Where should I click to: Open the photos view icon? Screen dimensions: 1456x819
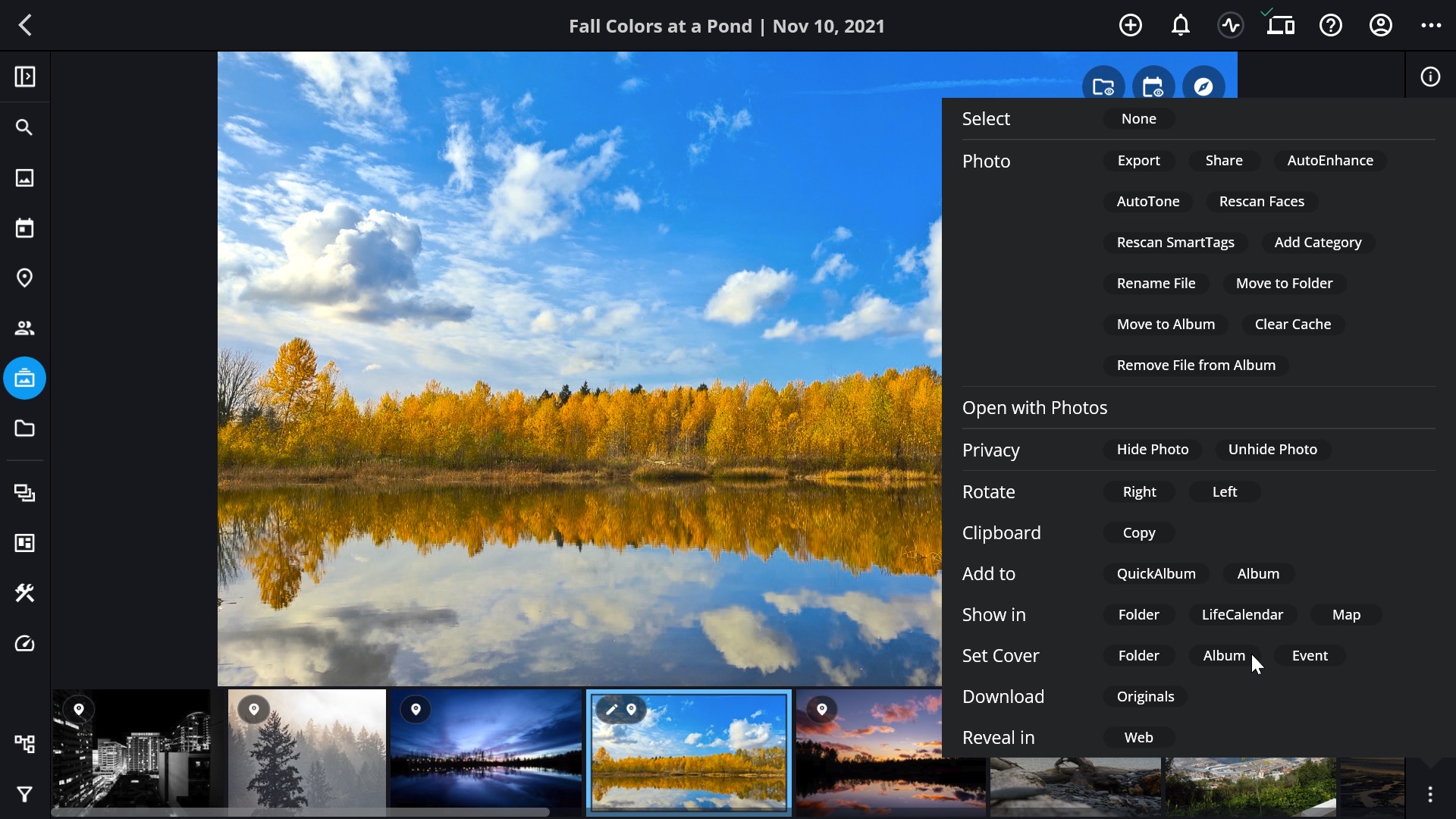tap(25, 177)
